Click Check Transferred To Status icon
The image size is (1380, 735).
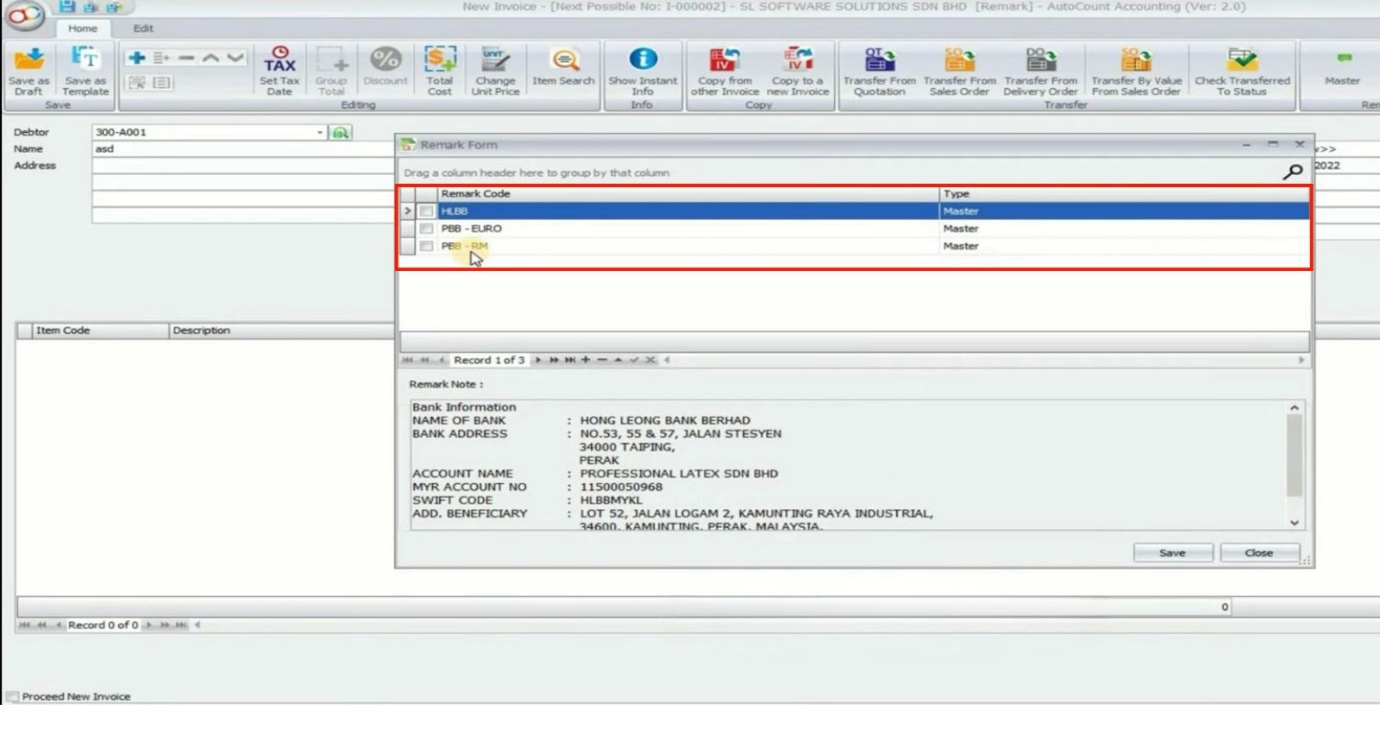coord(1242,63)
